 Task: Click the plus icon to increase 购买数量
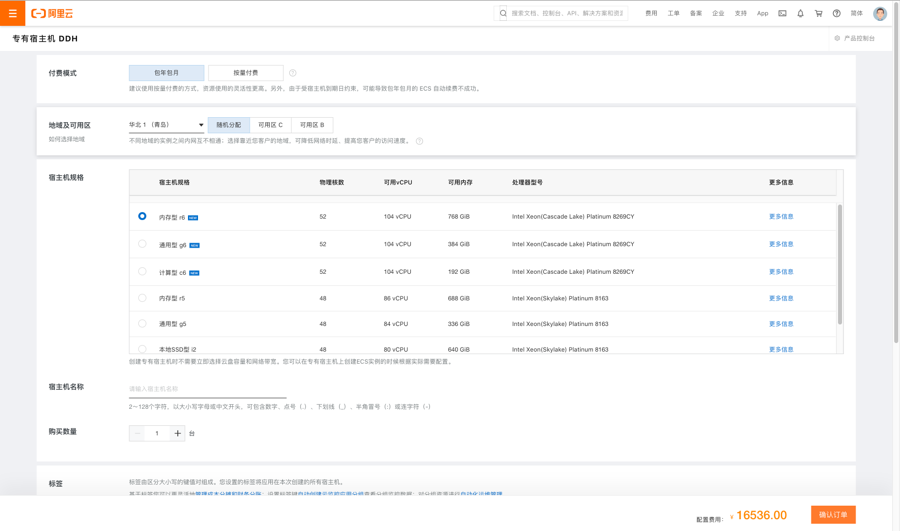177,433
